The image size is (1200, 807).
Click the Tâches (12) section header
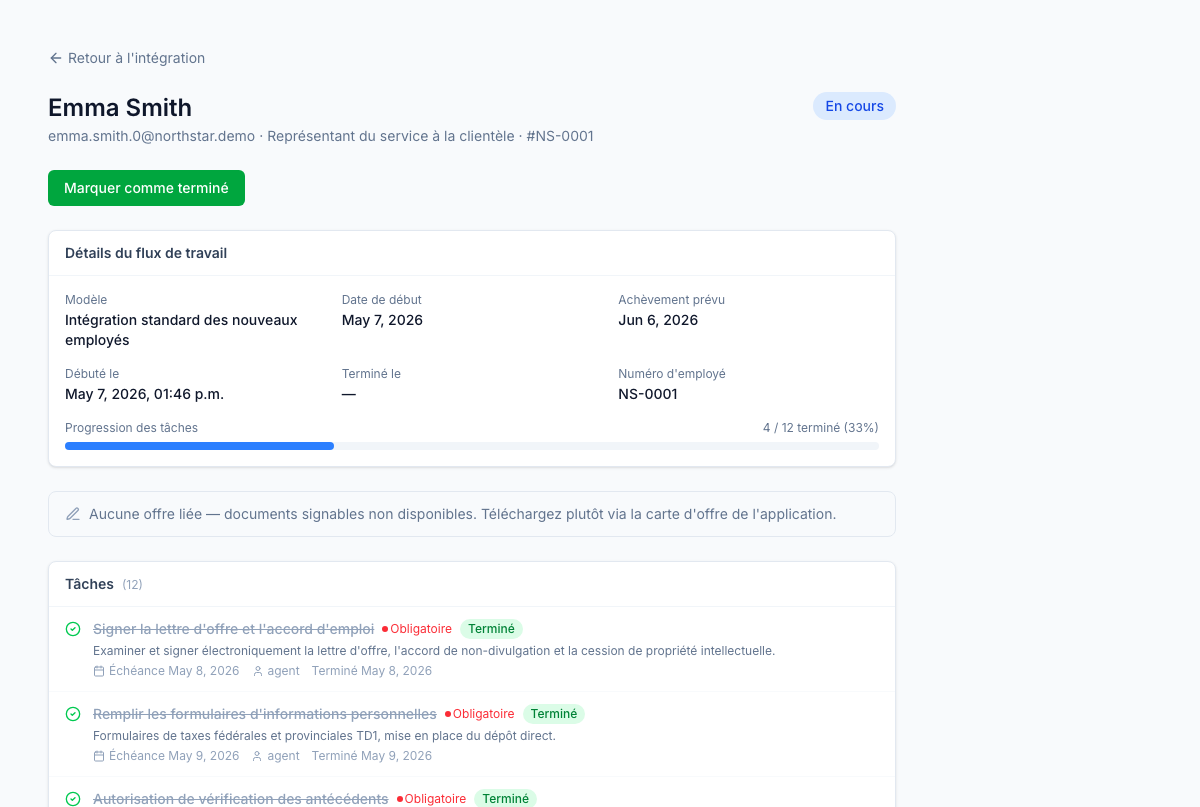(104, 584)
